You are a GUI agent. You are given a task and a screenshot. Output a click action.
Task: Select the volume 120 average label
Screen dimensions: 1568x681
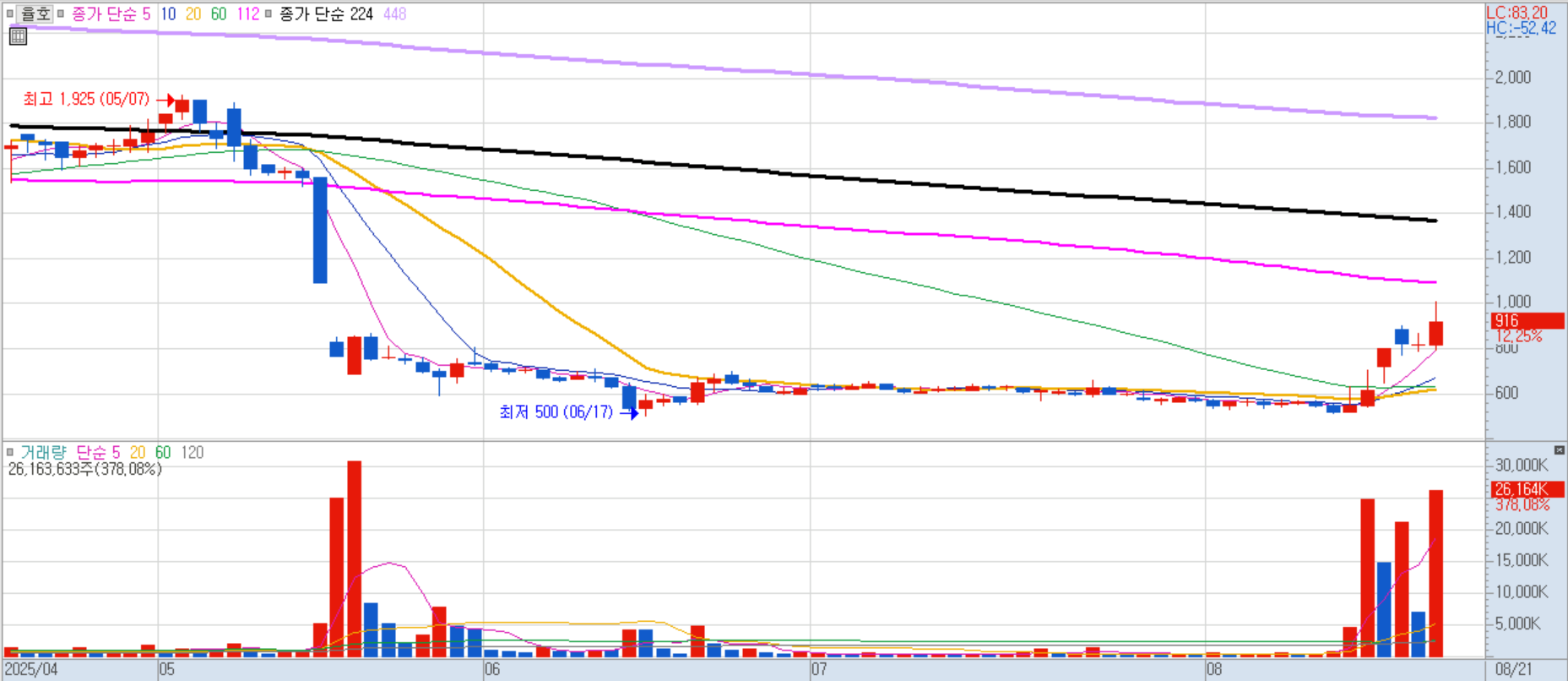193,452
